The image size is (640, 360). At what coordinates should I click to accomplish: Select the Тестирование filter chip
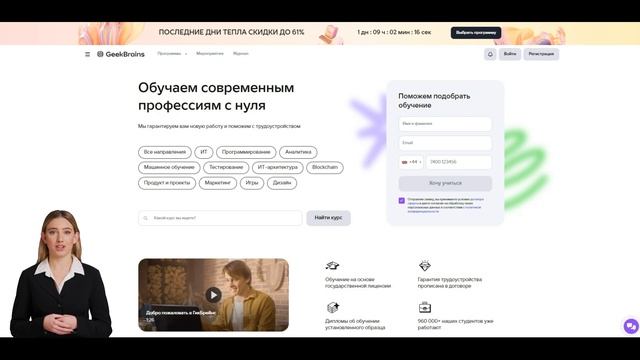click(x=226, y=167)
